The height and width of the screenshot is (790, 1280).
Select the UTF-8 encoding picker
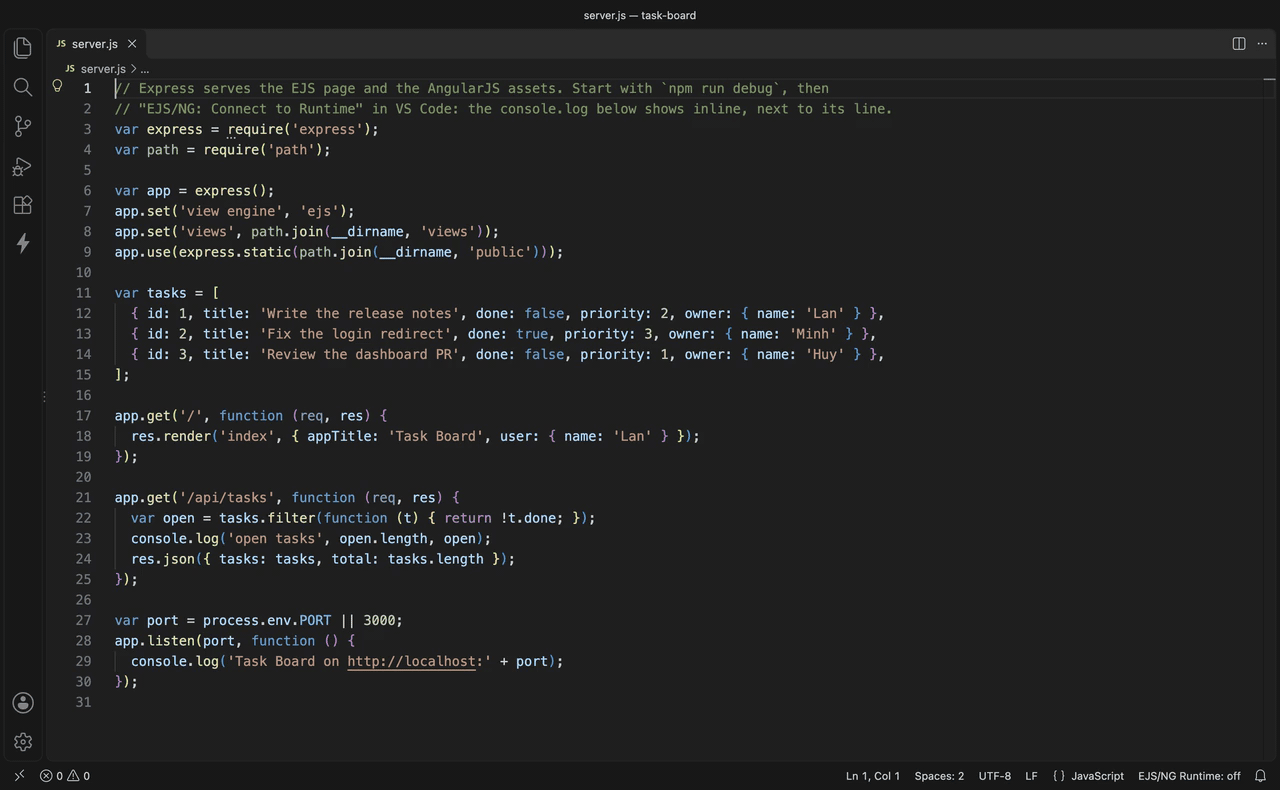tap(994, 776)
